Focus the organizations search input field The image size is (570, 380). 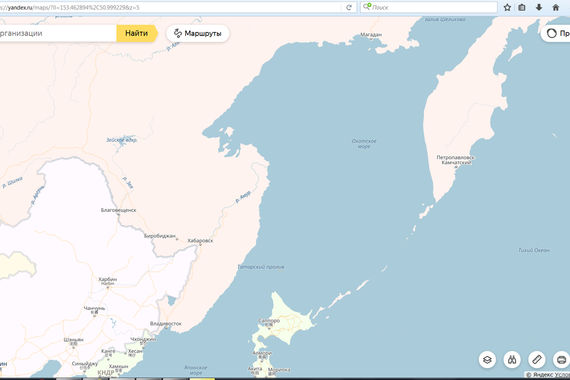tap(57, 33)
